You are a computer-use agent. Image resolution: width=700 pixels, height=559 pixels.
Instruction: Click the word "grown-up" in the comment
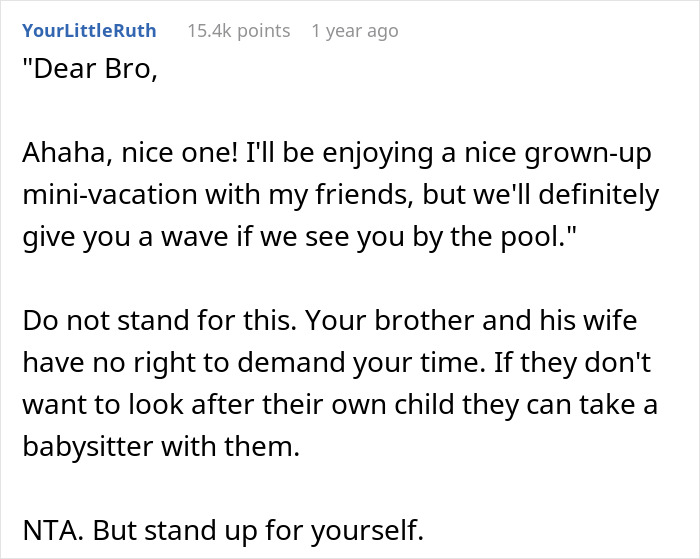[x=588, y=155]
